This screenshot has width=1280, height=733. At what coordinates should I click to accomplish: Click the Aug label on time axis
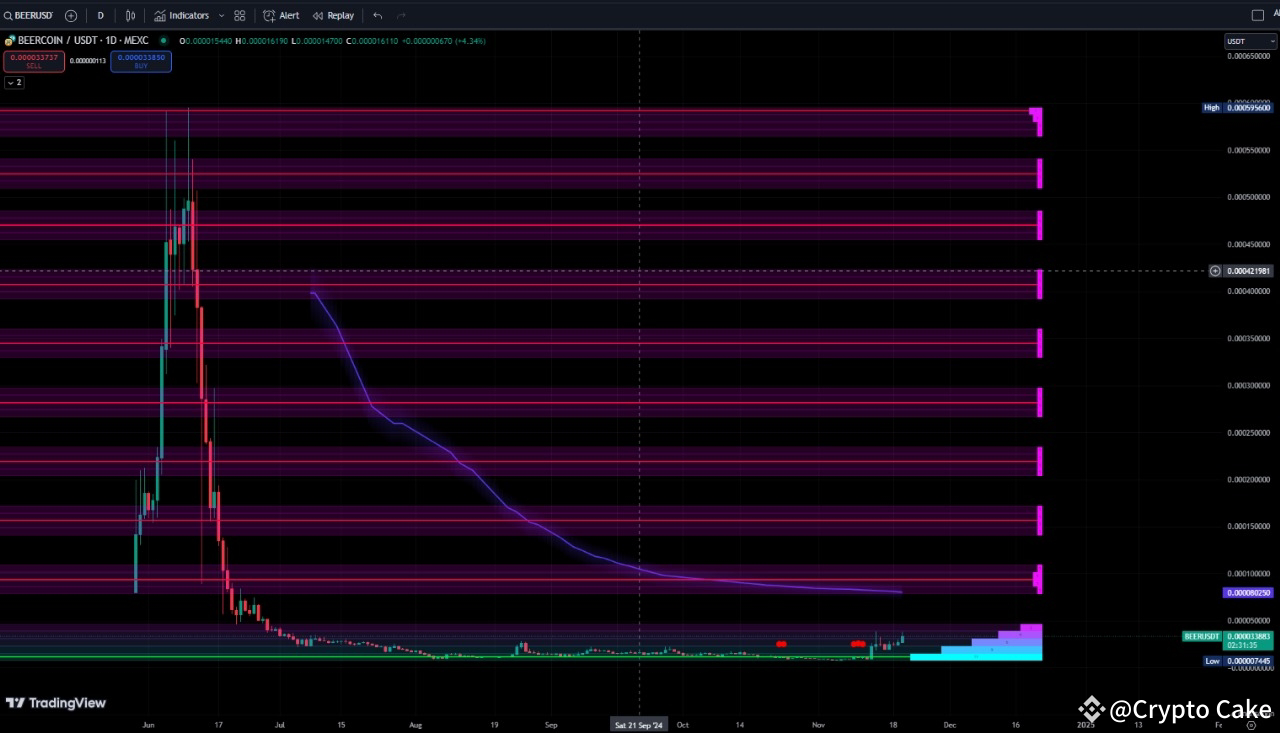click(x=416, y=723)
